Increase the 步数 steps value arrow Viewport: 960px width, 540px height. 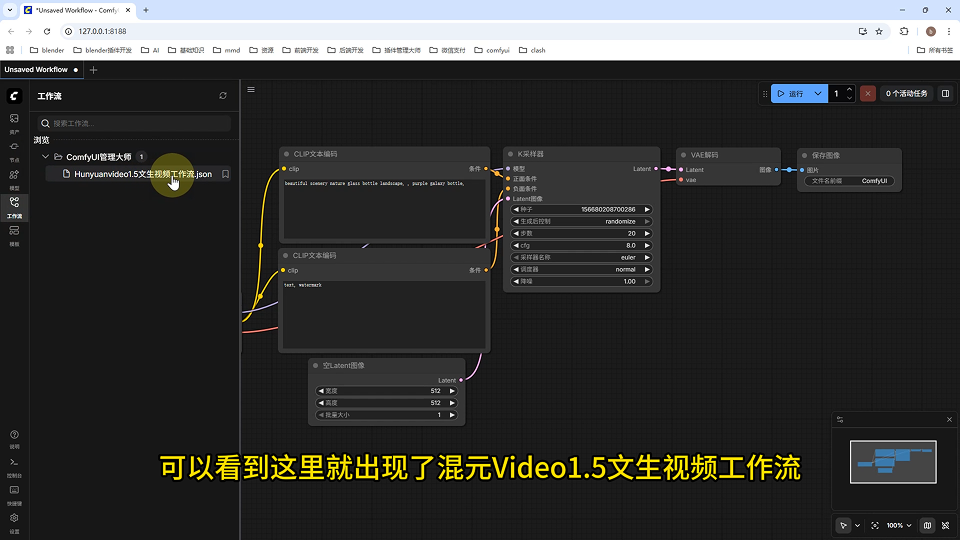(647, 233)
